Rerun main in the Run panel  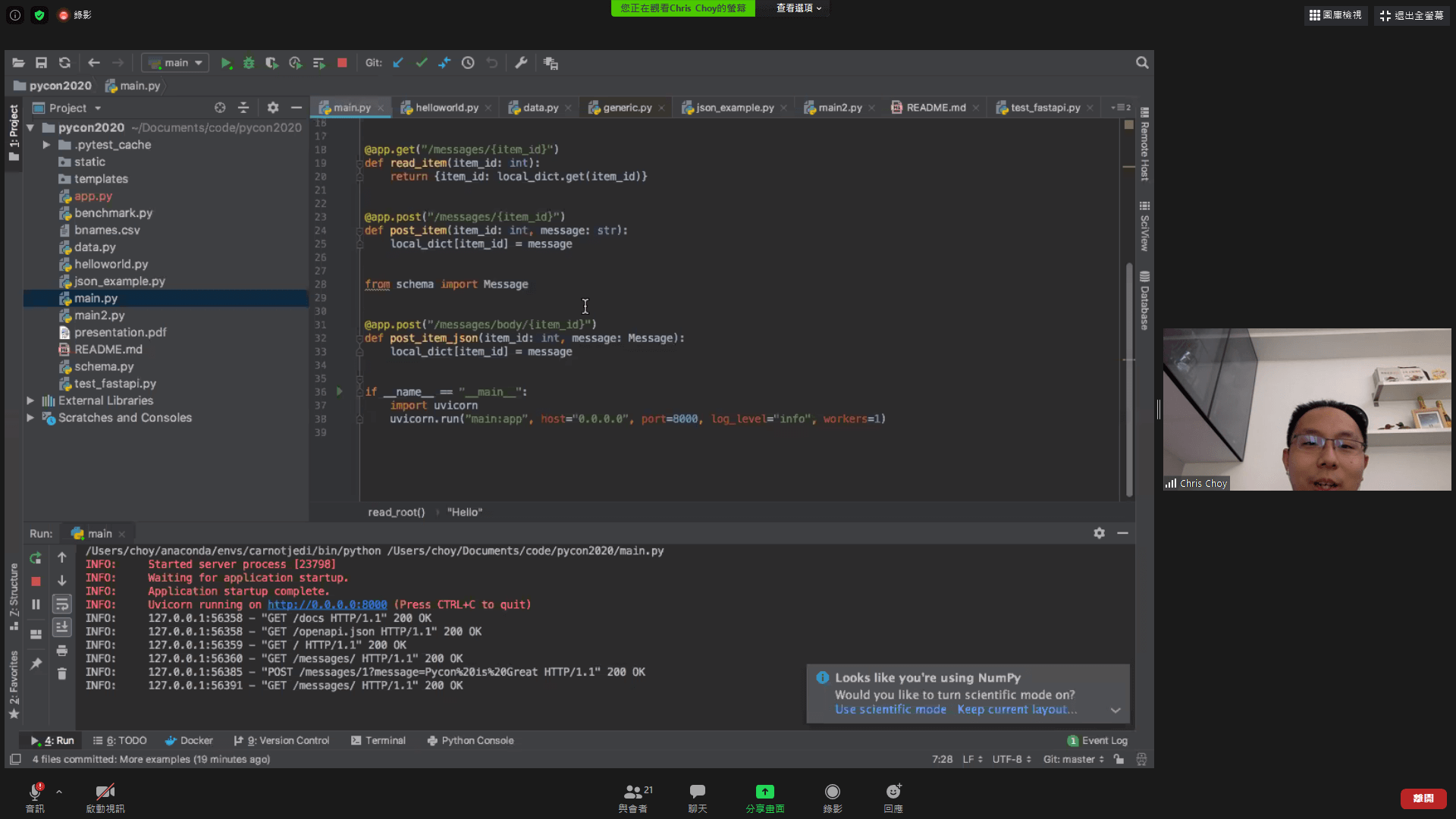pyautogui.click(x=36, y=558)
